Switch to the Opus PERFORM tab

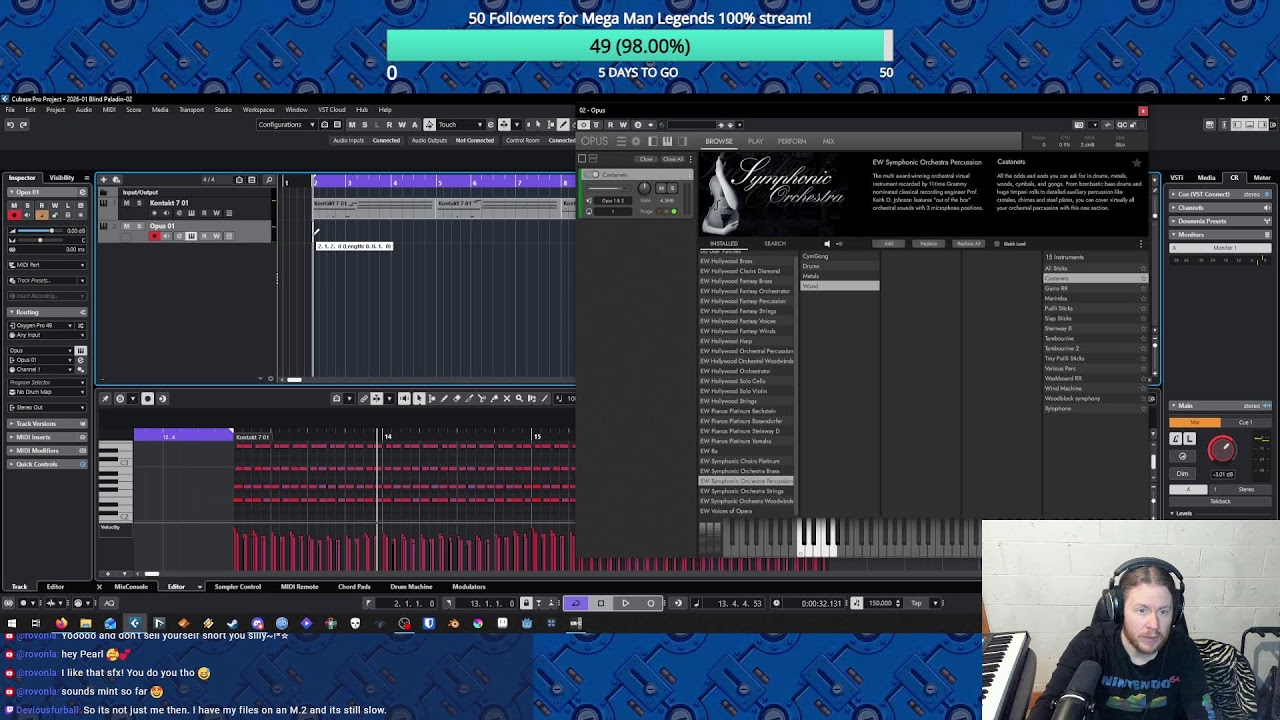click(x=792, y=142)
